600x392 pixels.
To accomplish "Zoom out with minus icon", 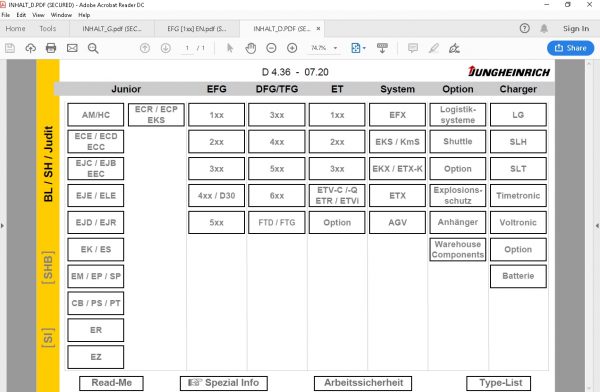I will [x=271, y=48].
